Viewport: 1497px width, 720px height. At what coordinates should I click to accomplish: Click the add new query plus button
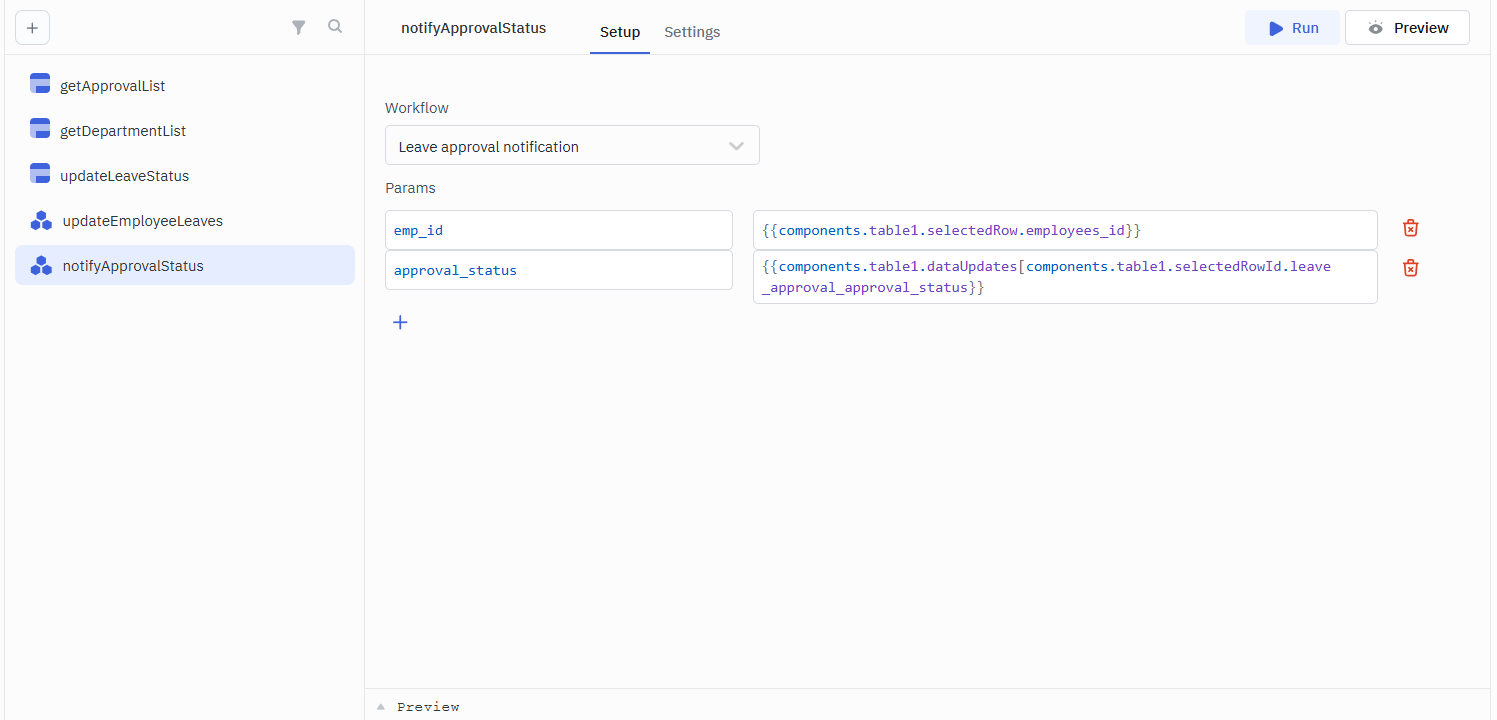click(32, 28)
